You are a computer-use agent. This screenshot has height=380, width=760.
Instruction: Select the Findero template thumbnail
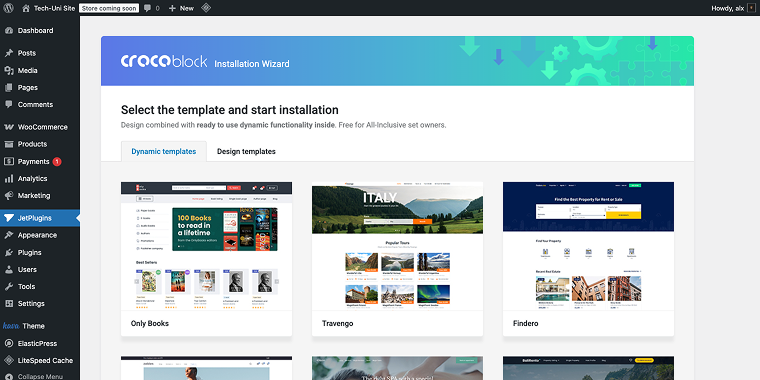pyautogui.click(x=588, y=246)
